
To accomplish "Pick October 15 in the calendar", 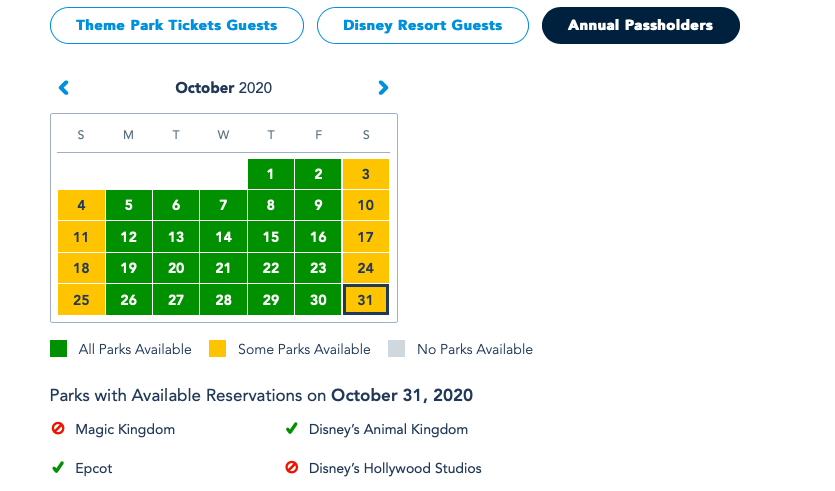I will (271, 237).
